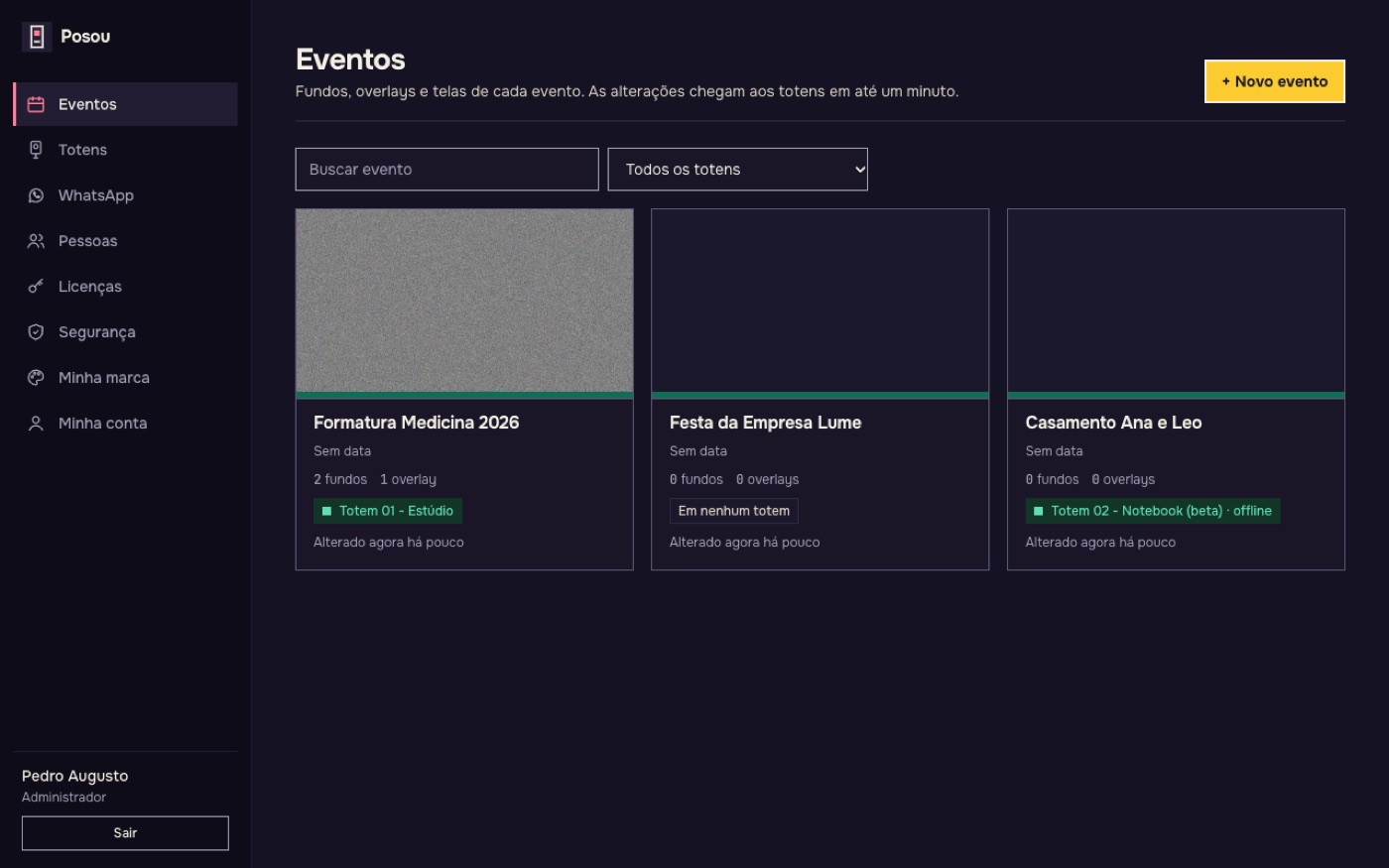
Task: Click "Alterado agora há pouco" on Festa card
Action: (x=745, y=543)
